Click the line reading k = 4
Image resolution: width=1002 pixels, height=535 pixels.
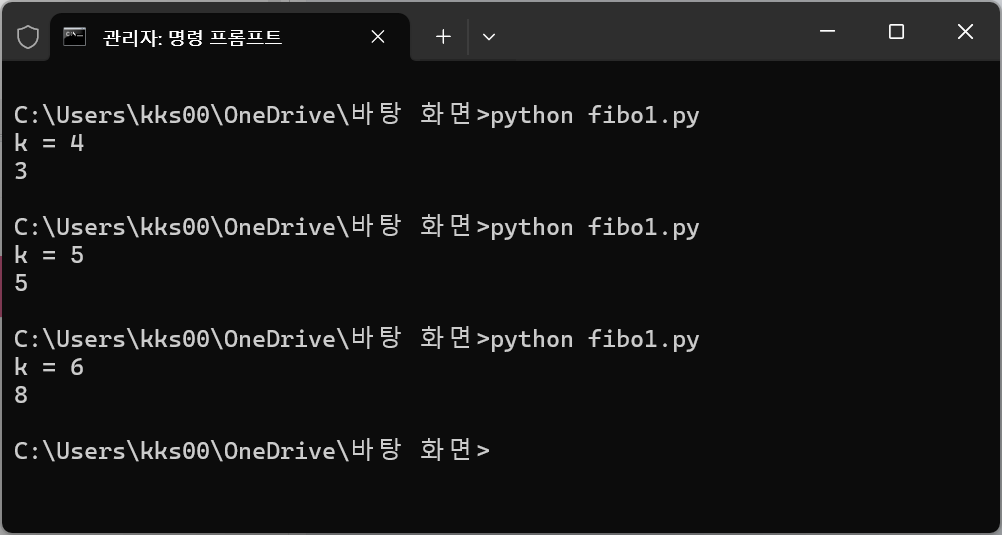coord(49,143)
